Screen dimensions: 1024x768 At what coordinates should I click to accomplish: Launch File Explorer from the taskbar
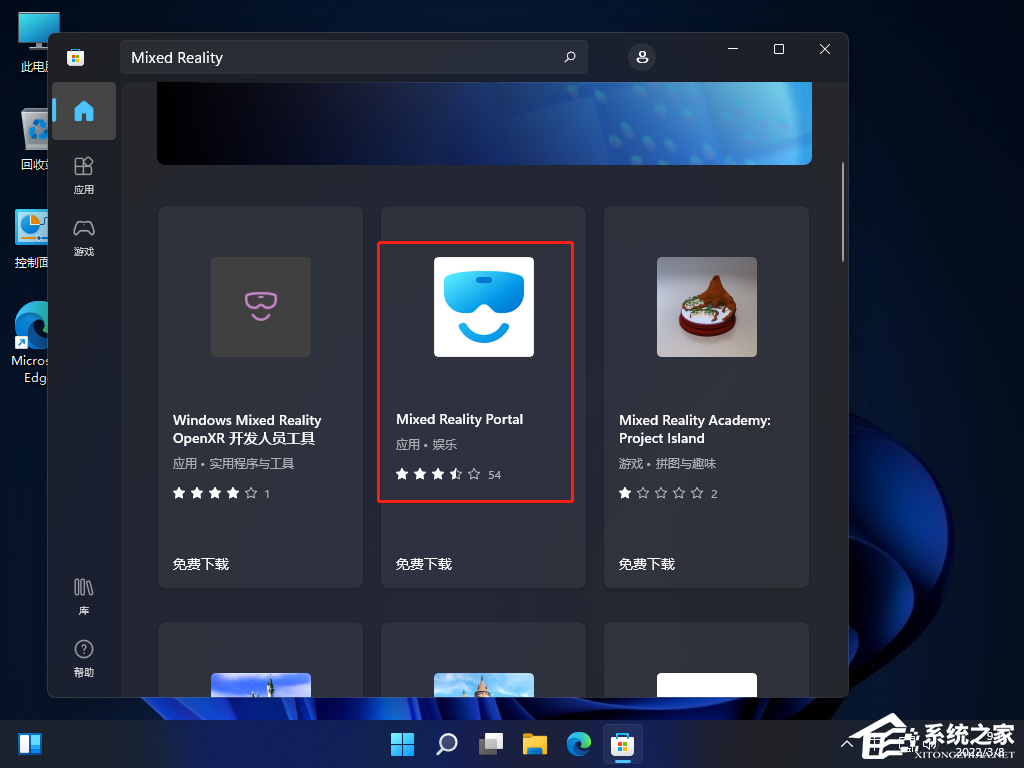click(535, 744)
